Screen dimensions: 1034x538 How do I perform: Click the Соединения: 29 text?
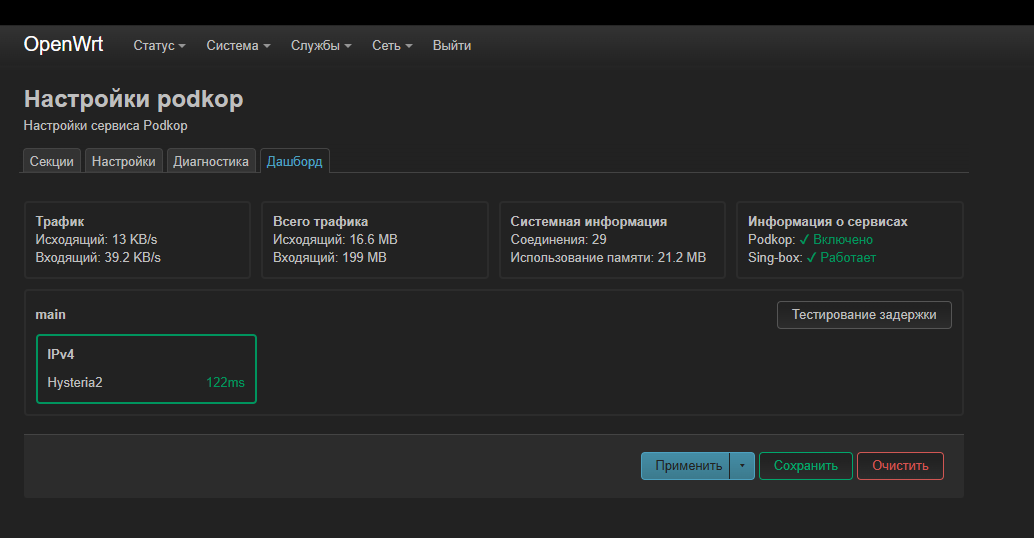(559, 239)
